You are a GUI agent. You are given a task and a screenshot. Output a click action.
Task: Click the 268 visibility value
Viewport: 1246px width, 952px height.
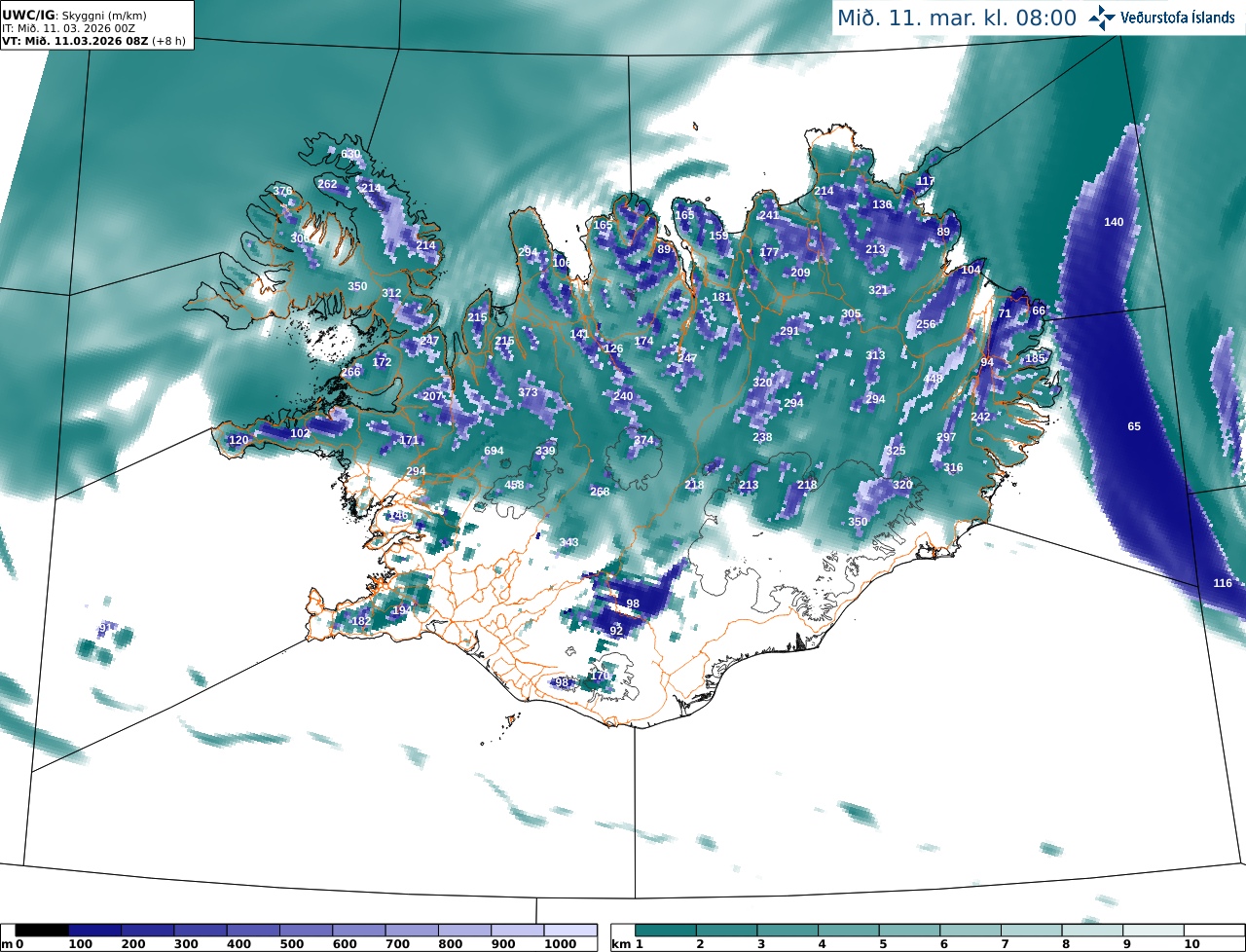click(600, 492)
